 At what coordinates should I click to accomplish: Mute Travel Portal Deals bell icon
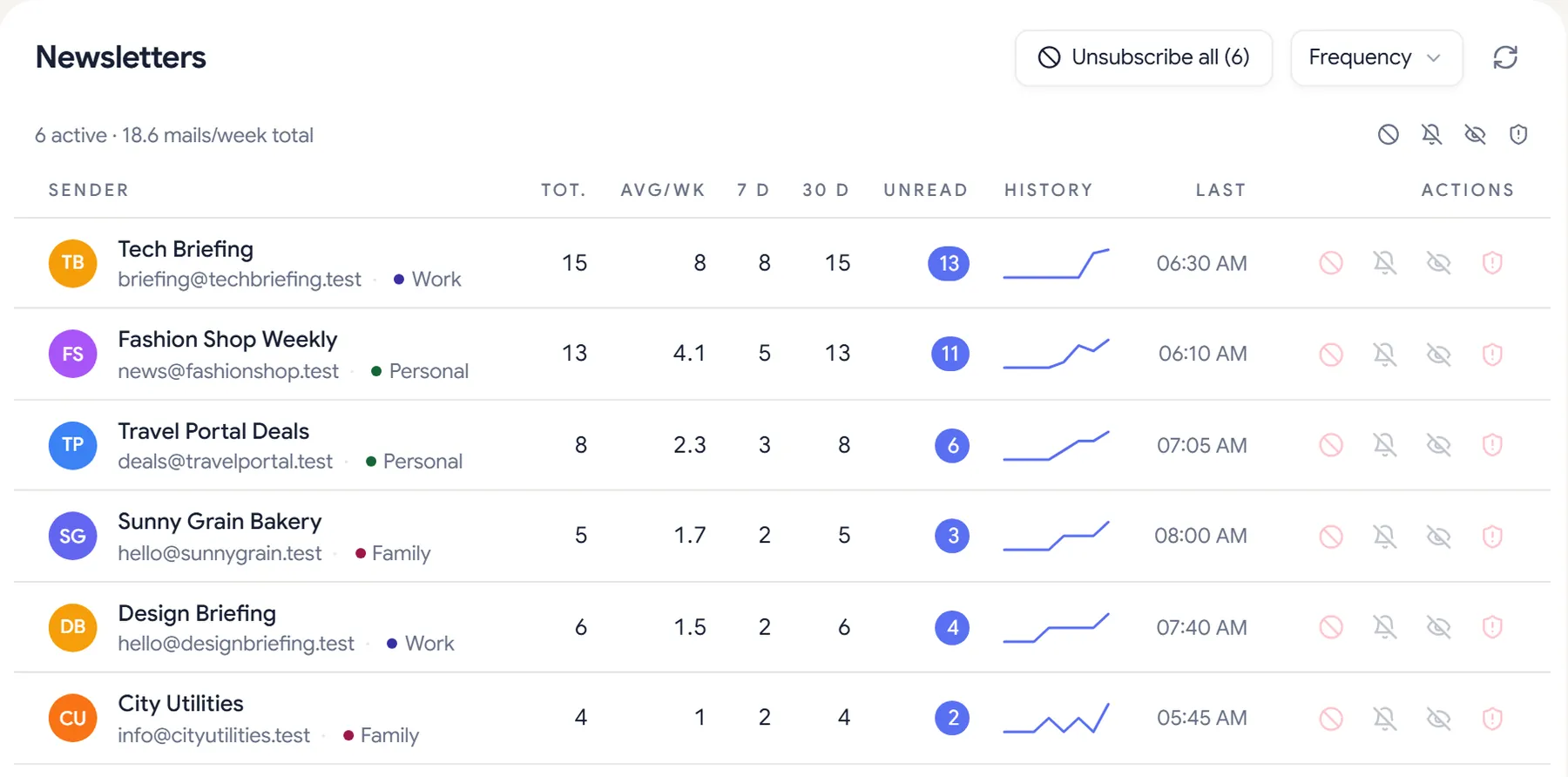coord(1385,445)
